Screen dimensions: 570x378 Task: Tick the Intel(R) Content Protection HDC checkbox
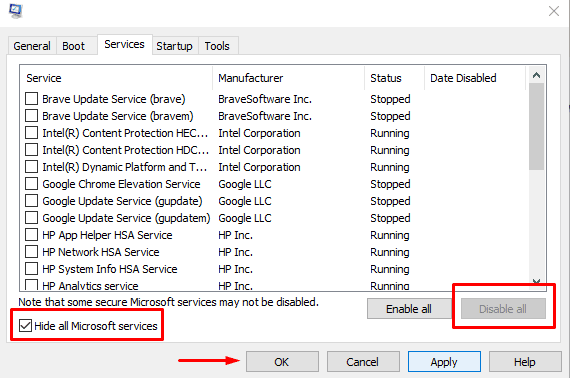31,150
